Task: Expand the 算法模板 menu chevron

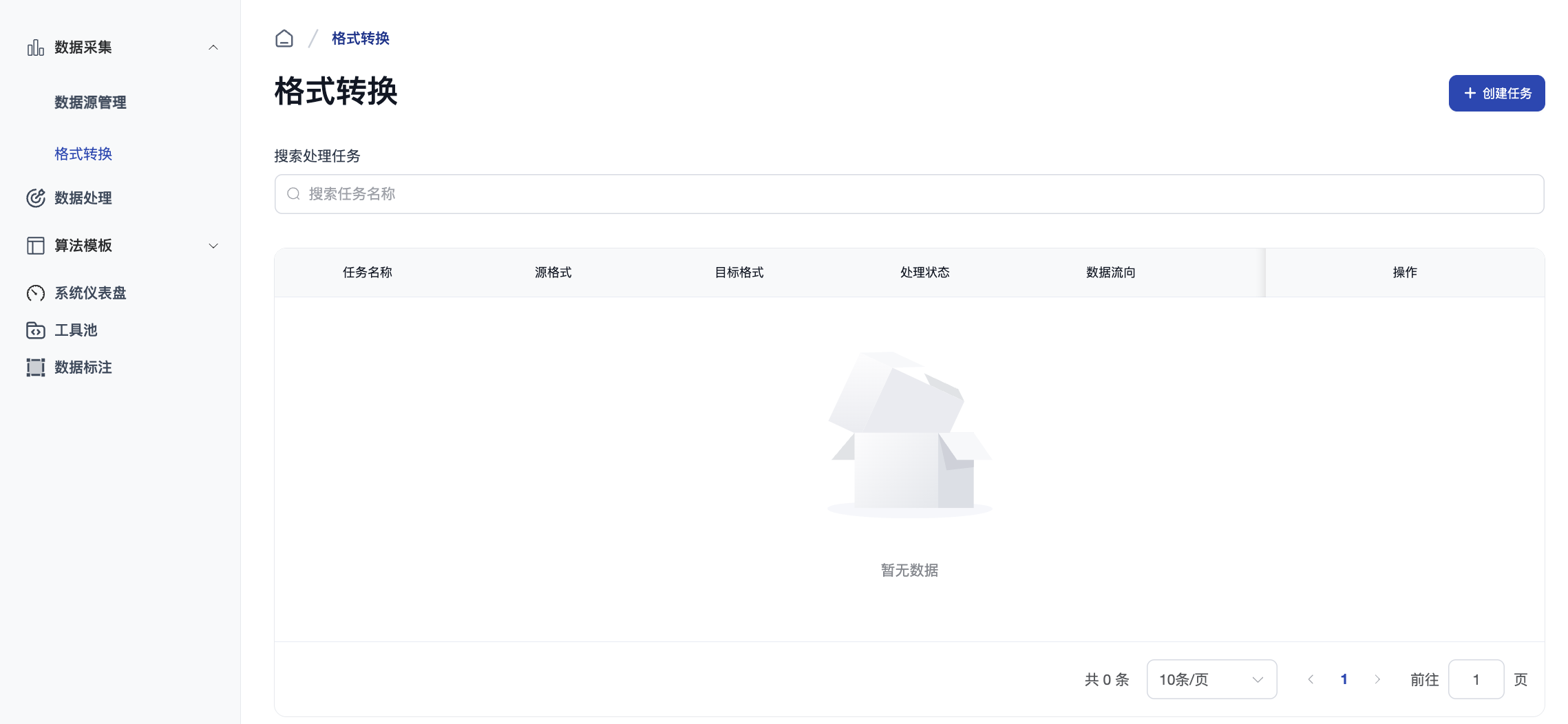Action: point(213,246)
